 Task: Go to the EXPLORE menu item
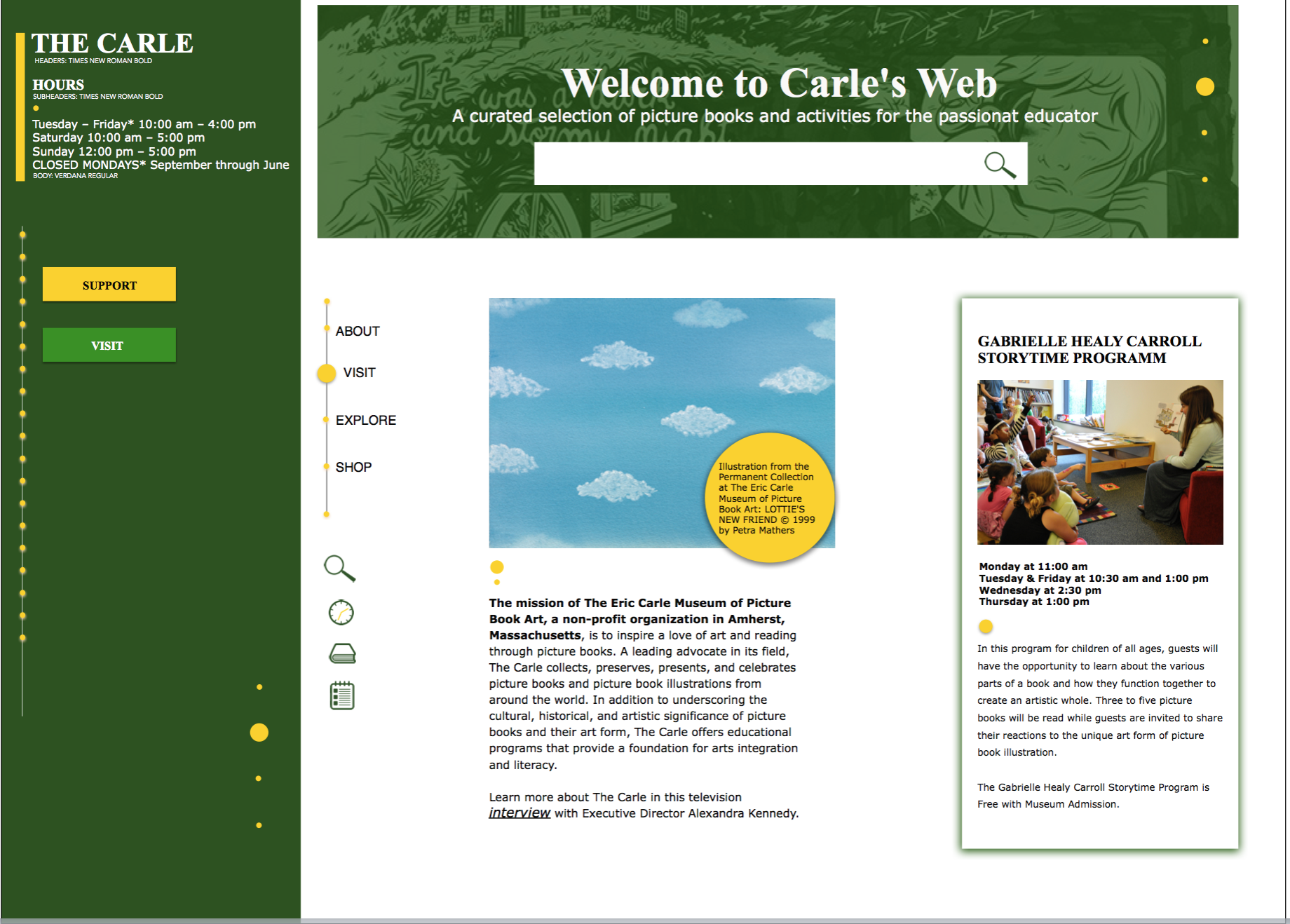365,420
